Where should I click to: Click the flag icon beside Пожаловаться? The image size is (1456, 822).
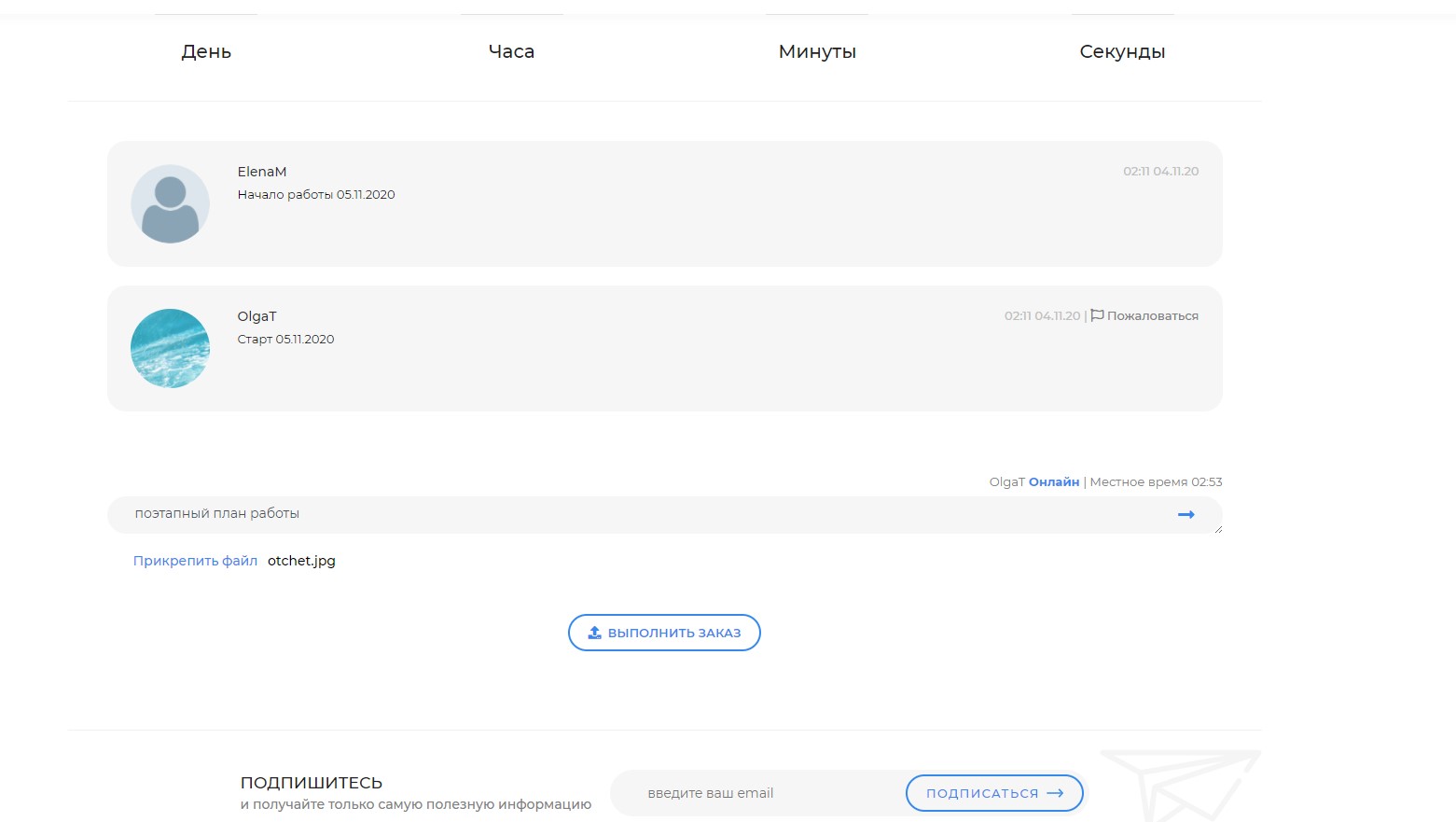click(1097, 315)
